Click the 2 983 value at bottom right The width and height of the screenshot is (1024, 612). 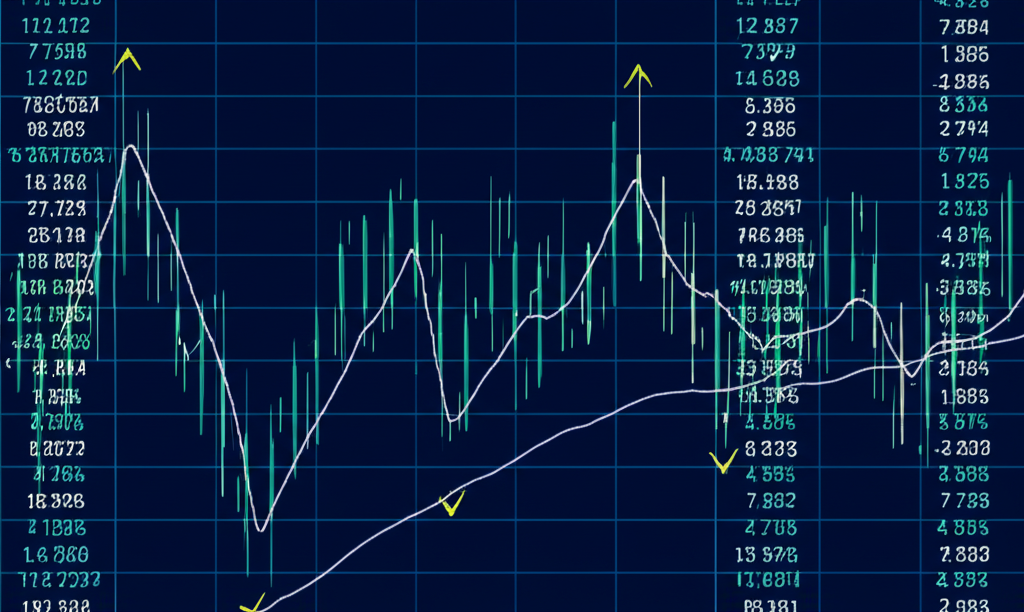click(963, 606)
